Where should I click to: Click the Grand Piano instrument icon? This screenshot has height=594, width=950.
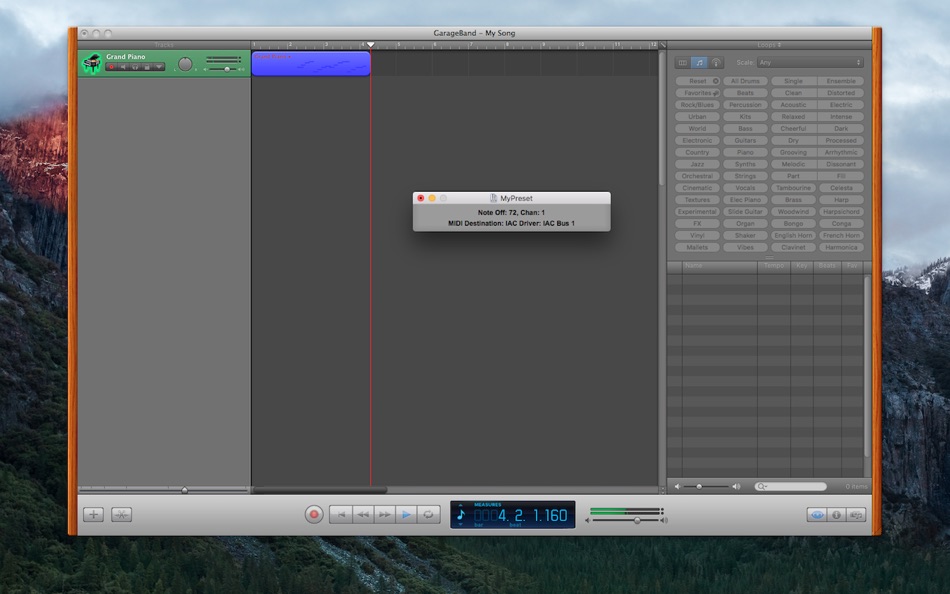pyautogui.click(x=91, y=63)
